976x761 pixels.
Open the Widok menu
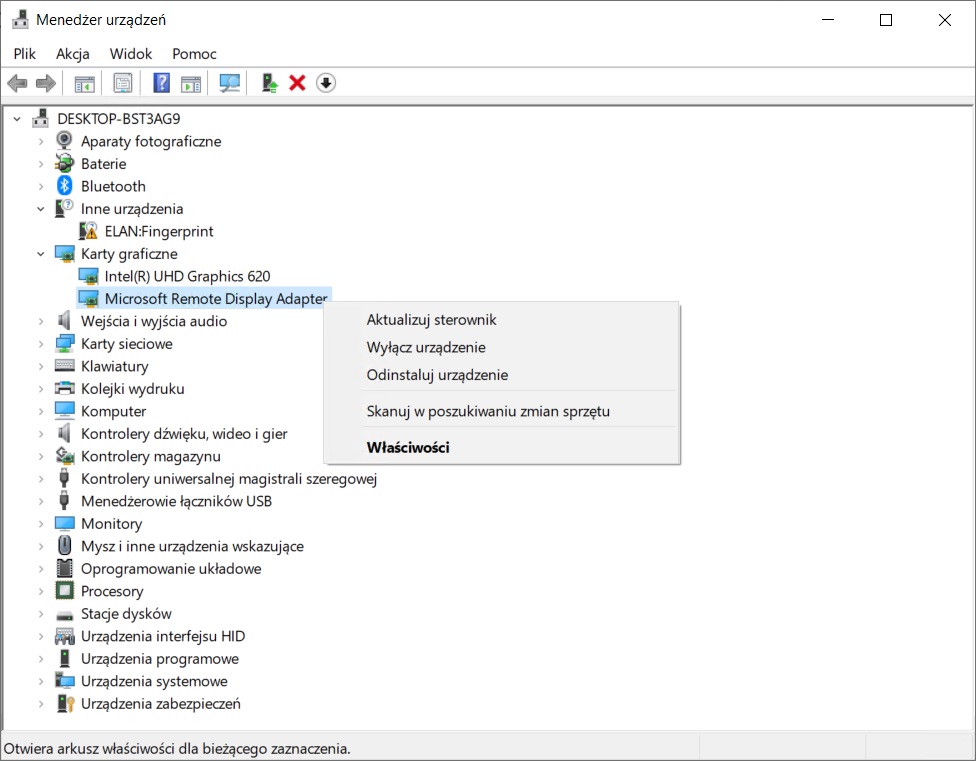131,54
